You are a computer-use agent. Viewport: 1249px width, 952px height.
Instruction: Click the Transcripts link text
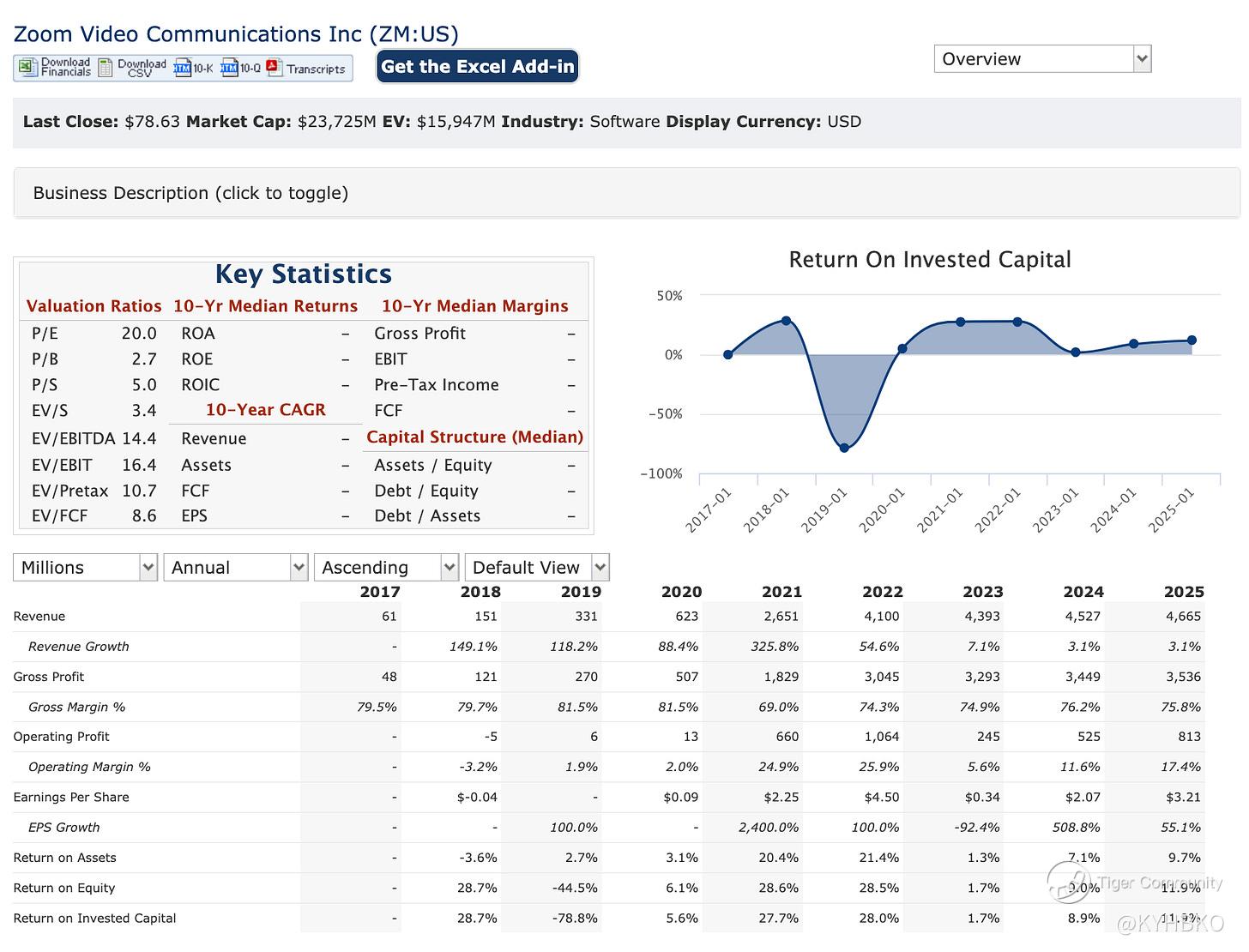316,69
